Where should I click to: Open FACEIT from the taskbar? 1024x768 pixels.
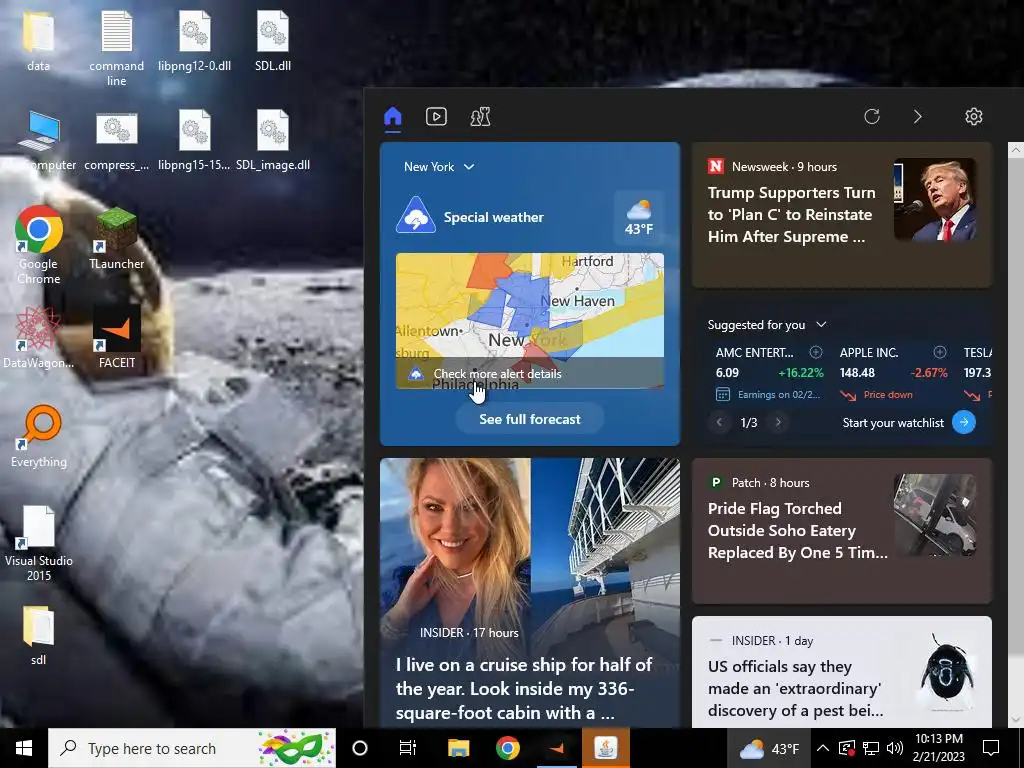pyautogui.click(x=556, y=748)
